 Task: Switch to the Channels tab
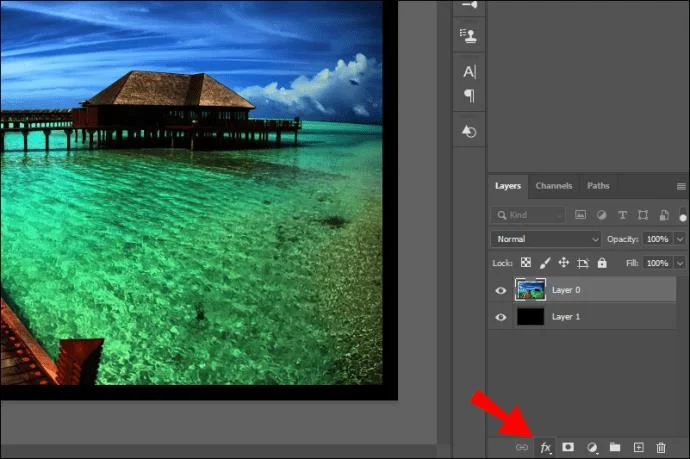[x=553, y=186]
